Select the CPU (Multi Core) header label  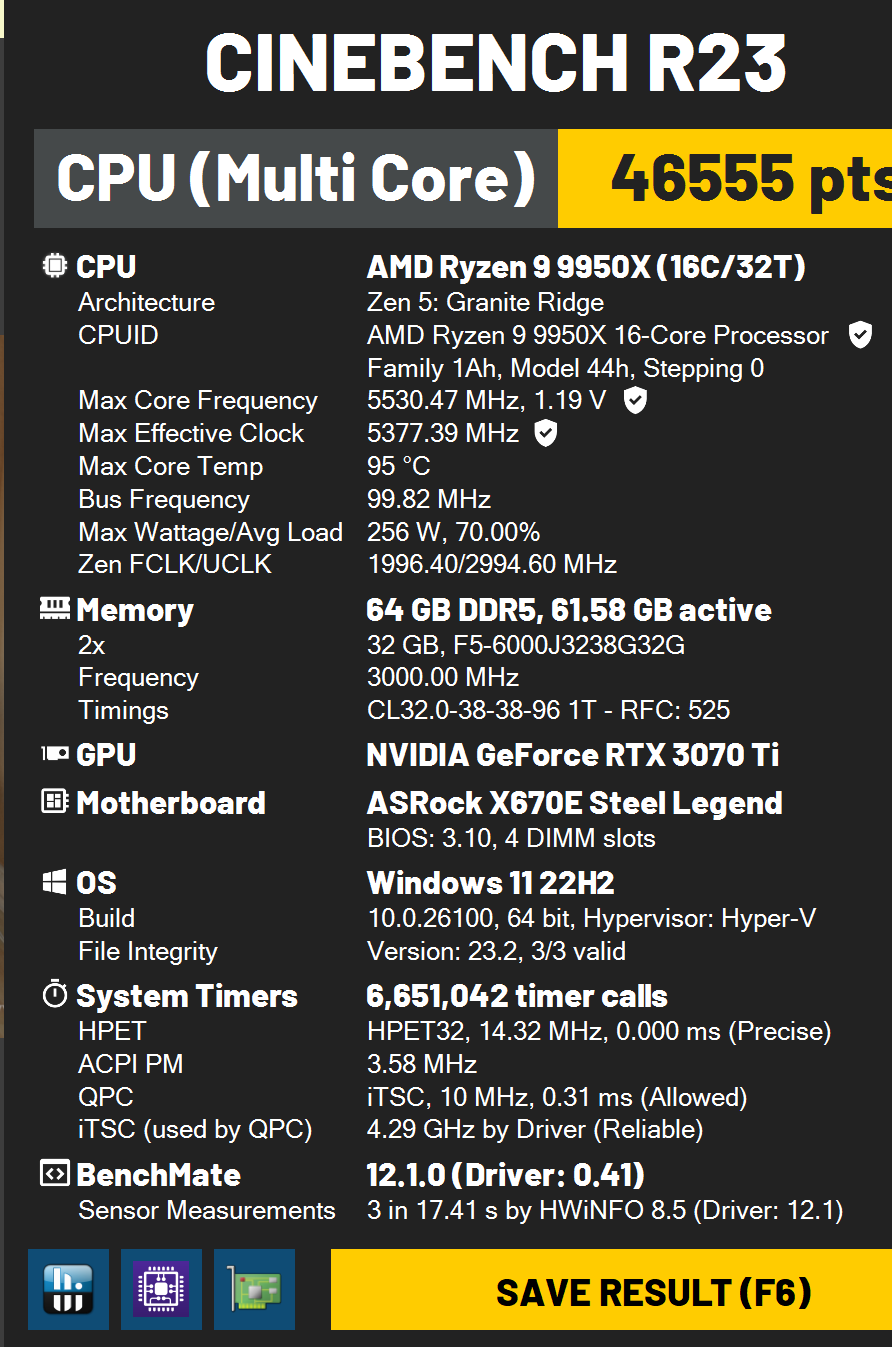[296, 178]
